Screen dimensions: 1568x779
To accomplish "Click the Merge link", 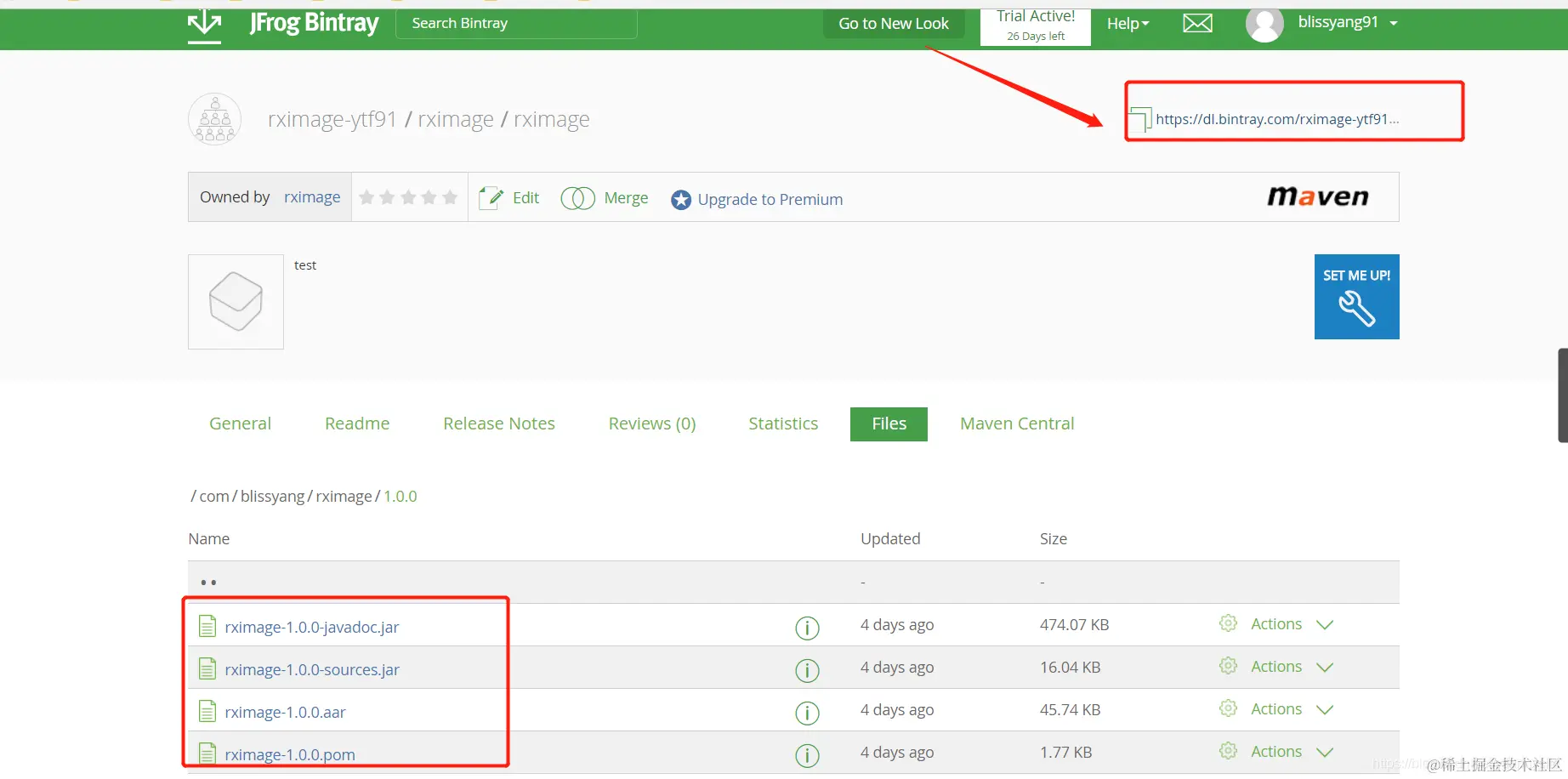I will 626,198.
